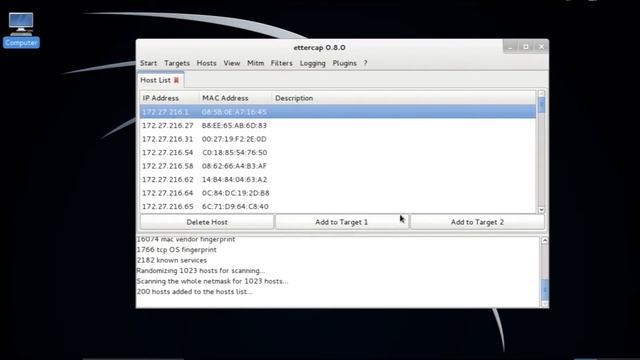Close the ettercap window
The image size is (640, 360).
tap(541, 47)
